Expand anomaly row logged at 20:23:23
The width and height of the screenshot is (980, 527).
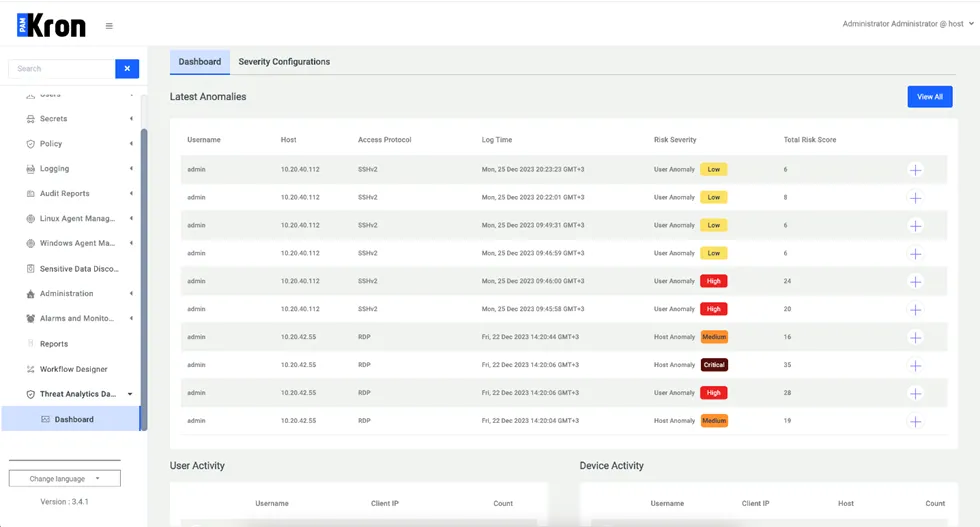(915, 170)
